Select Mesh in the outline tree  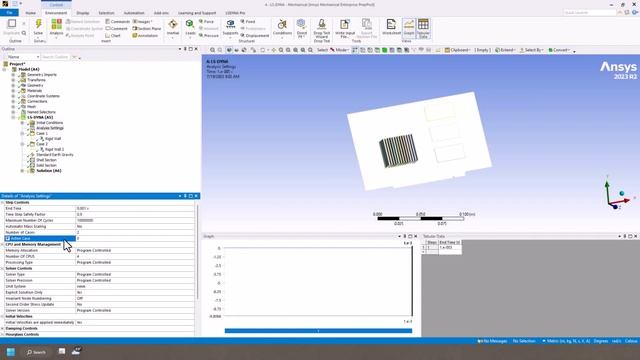click(x=31, y=107)
